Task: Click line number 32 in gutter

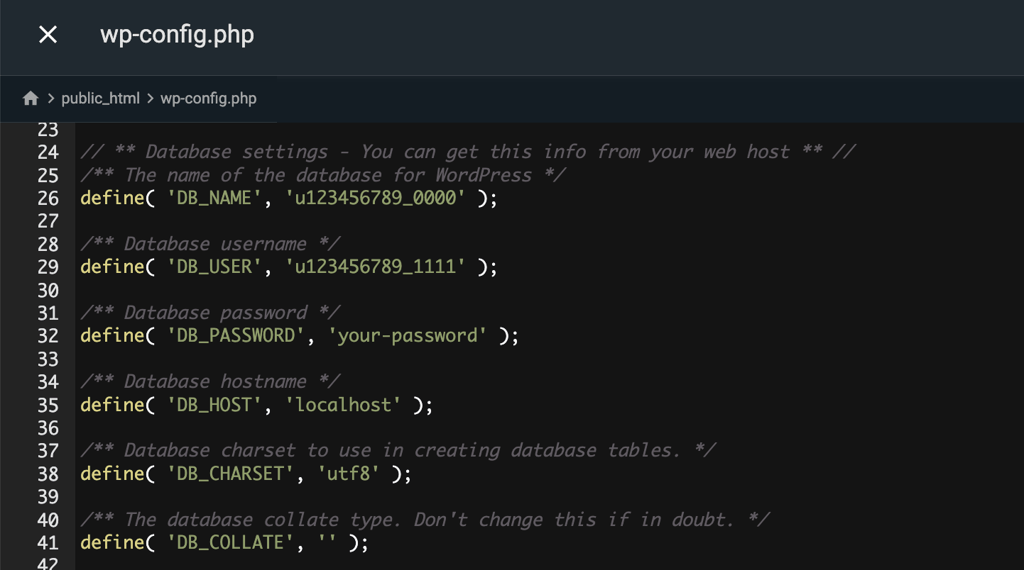Action: (48, 336)
